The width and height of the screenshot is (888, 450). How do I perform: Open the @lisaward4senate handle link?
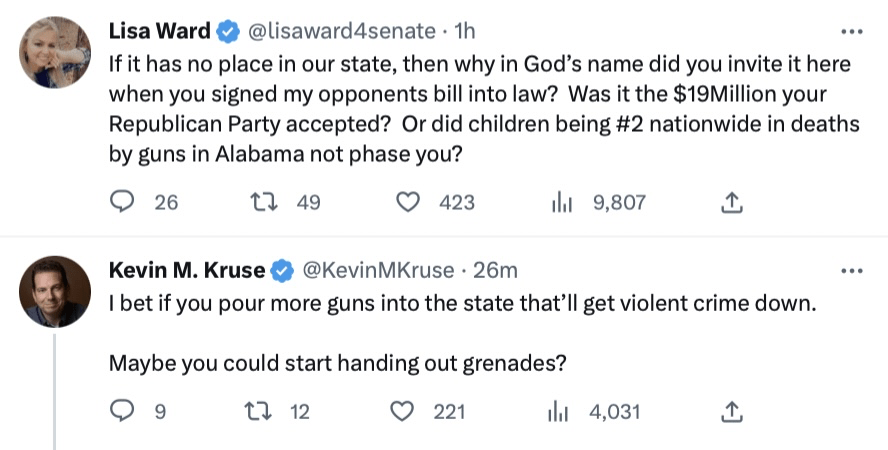coord(341,32)
